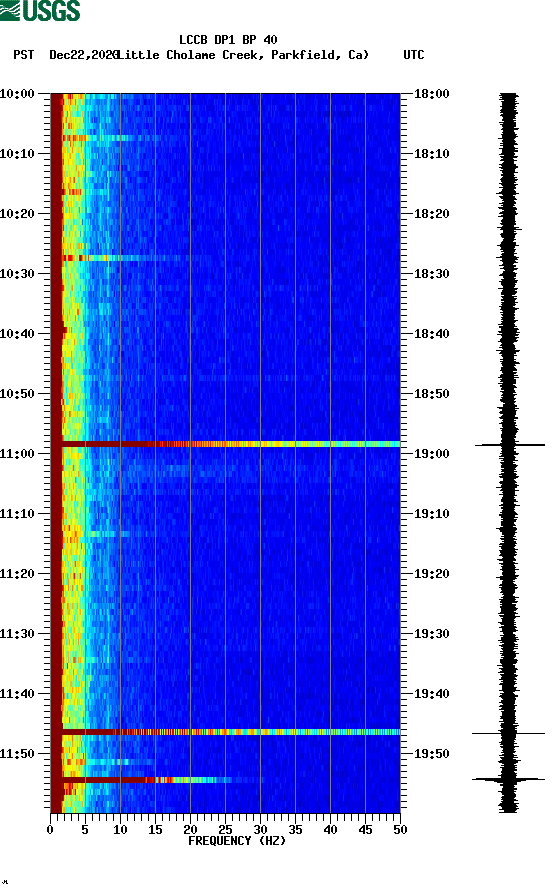Click the 11:50 PST time label
The height and width of the screenshot is (893, 552).
coord(17,754)
